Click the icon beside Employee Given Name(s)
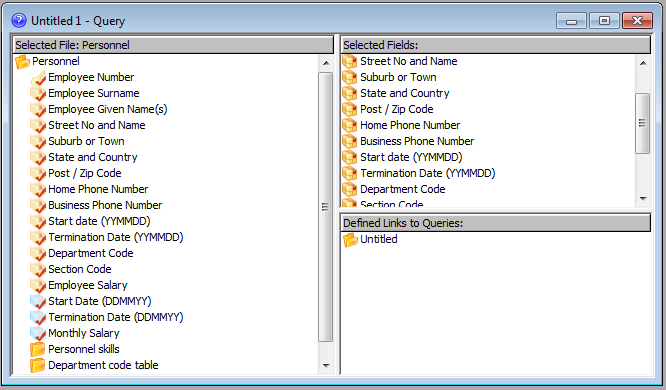Viewport: 666px width, 390px height. [x=38, y=110]
